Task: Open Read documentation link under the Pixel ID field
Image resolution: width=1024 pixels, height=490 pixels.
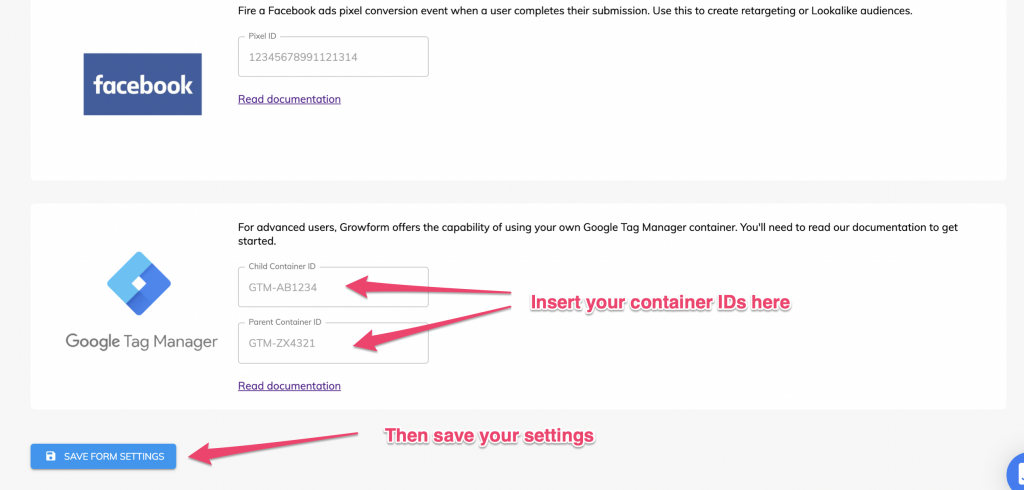Action: 289,99
